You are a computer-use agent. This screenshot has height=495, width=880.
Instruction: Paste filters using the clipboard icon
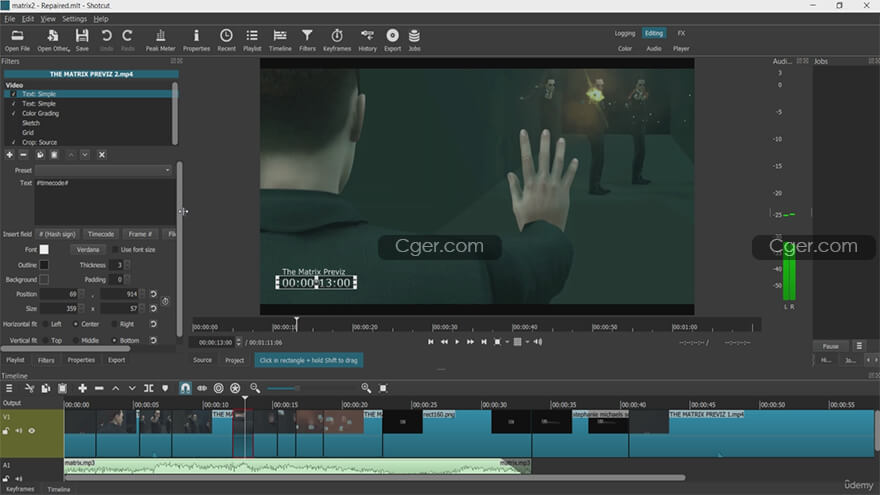tap(54, 154)
